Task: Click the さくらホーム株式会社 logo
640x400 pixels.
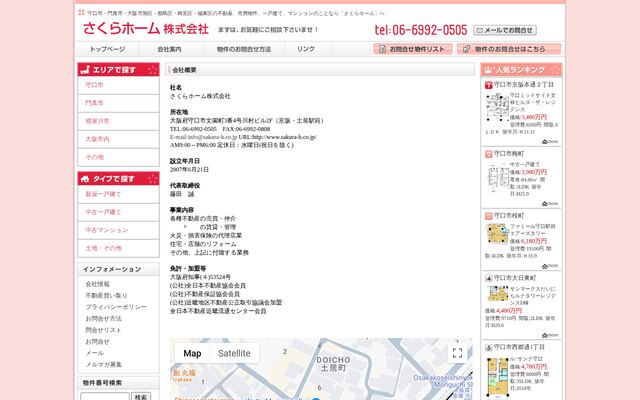Action: click(146, 29)
